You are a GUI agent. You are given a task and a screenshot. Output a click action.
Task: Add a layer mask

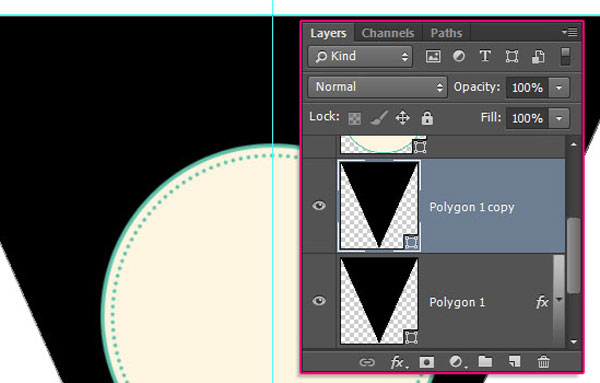[x=427, y=362]
